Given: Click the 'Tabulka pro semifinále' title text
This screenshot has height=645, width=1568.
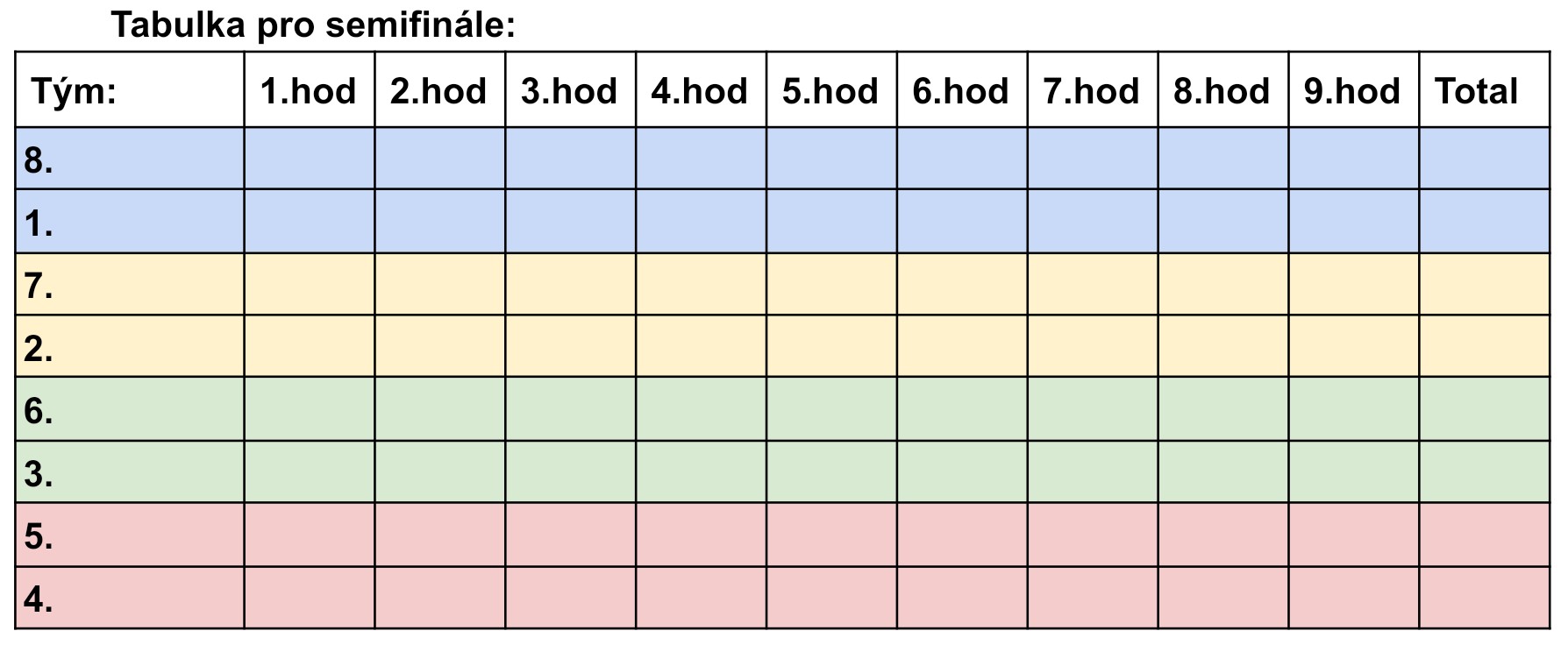Looking at the screenshot, I should click(x=313, y=25).
